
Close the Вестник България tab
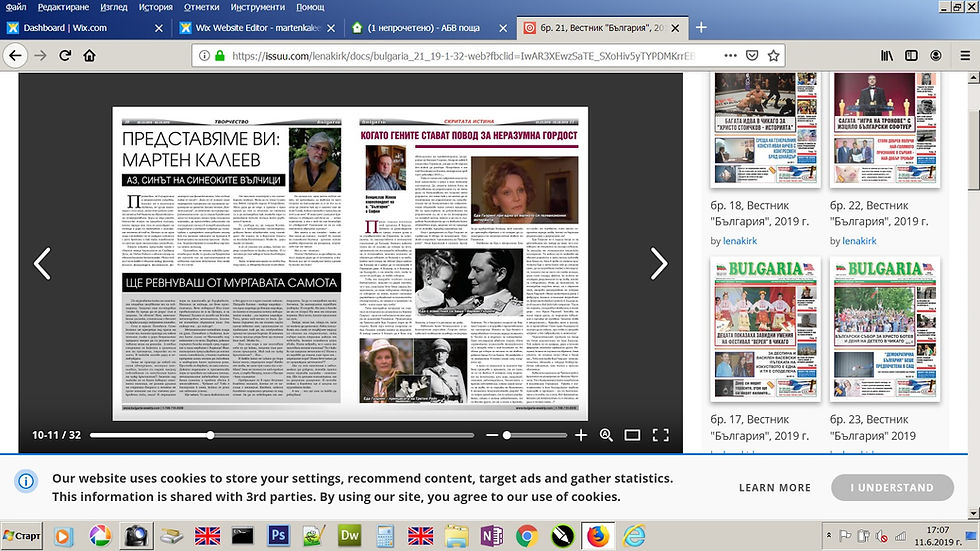pyautogui.click(x=675, y=28)
